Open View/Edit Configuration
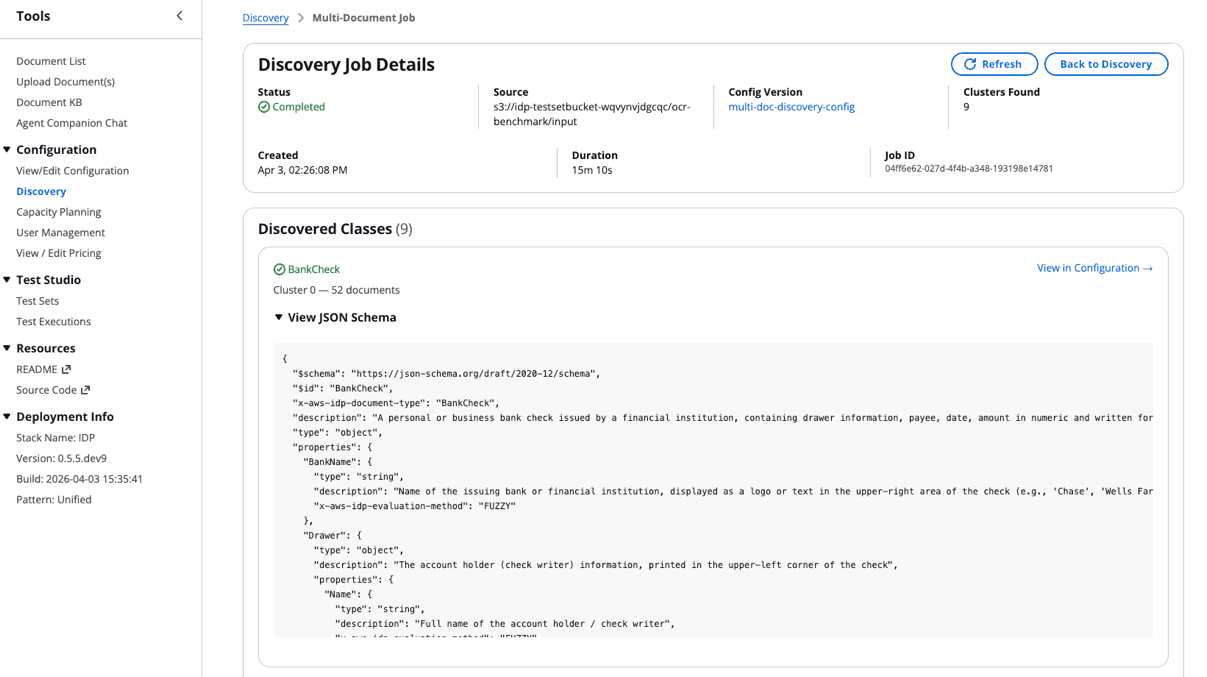Viewport: 1207px width, 677px height. [72, 171]
